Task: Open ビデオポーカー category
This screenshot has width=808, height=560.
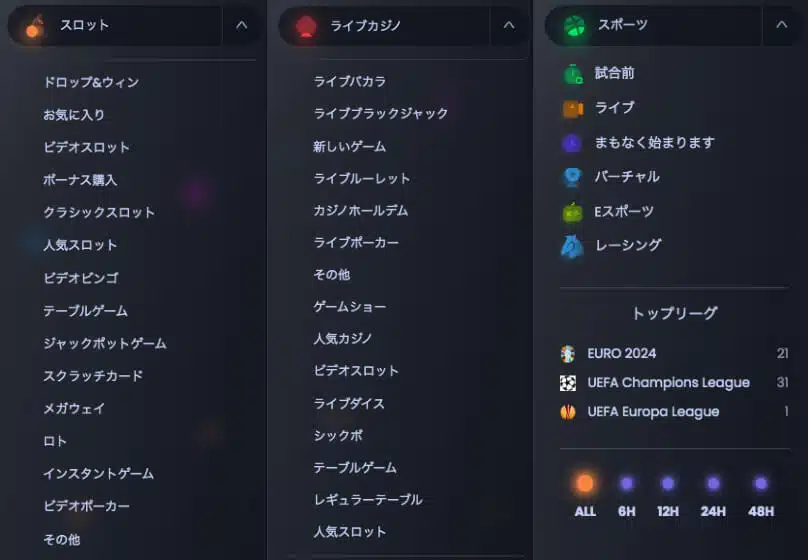Action: point(87,506)
